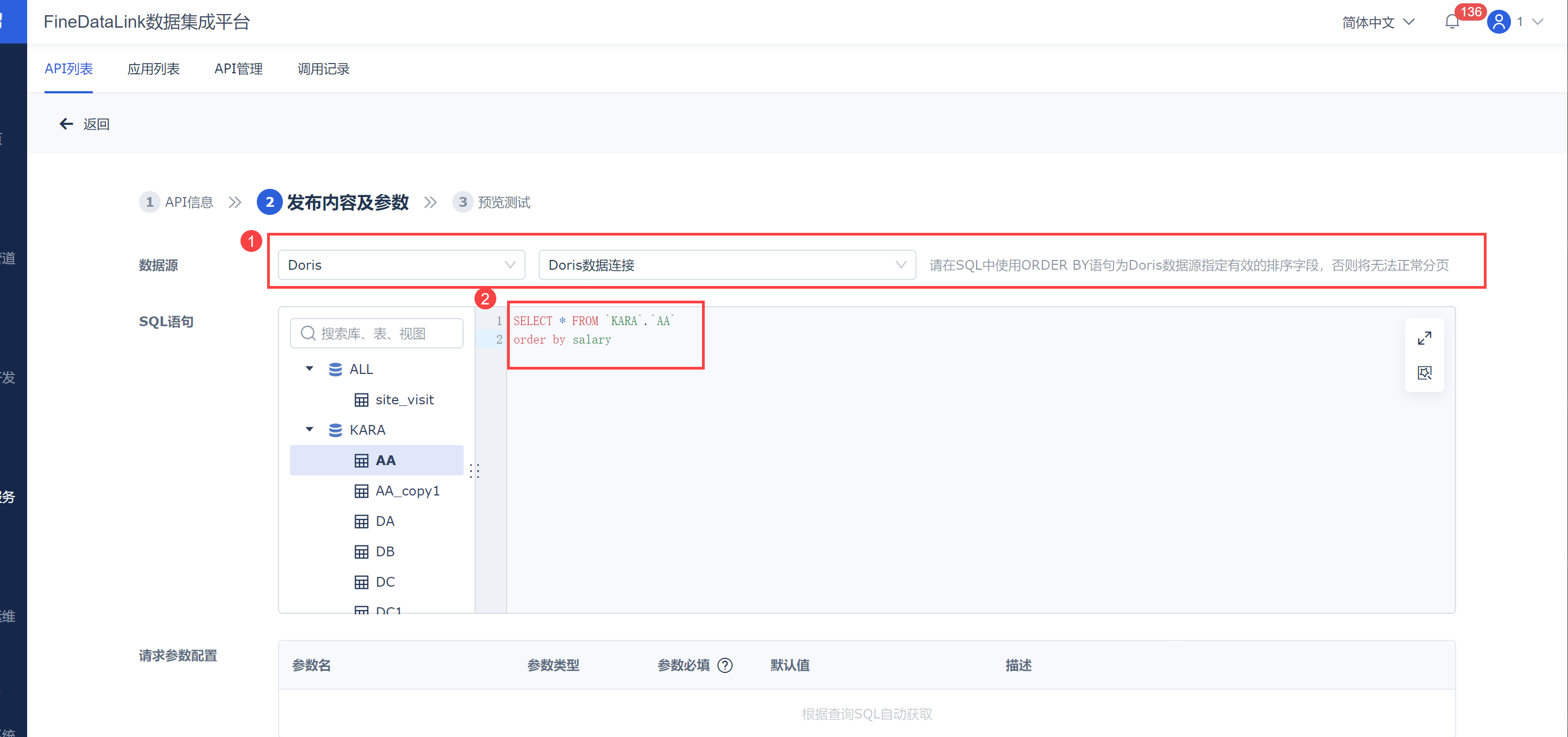This screenshot has height=737, width=1568.
Task: Collapse the KARA database tree node
Action: click(x=309, y=430)
